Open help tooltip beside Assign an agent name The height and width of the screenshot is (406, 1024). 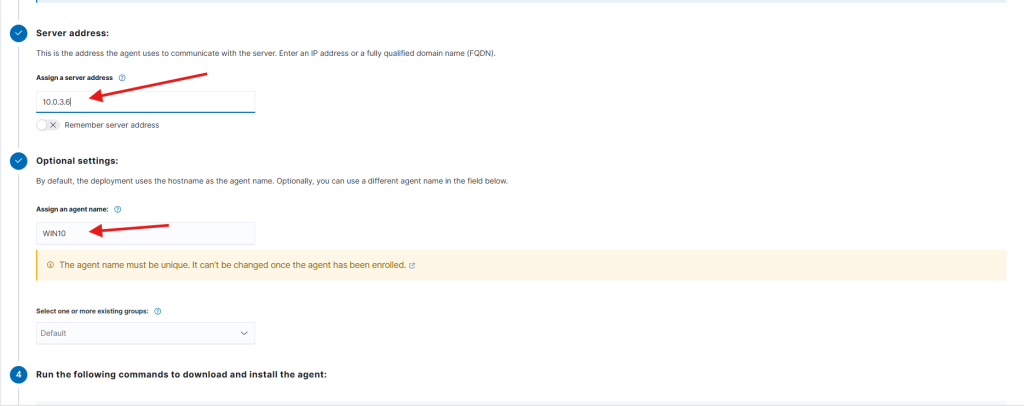tap(118, 209)
